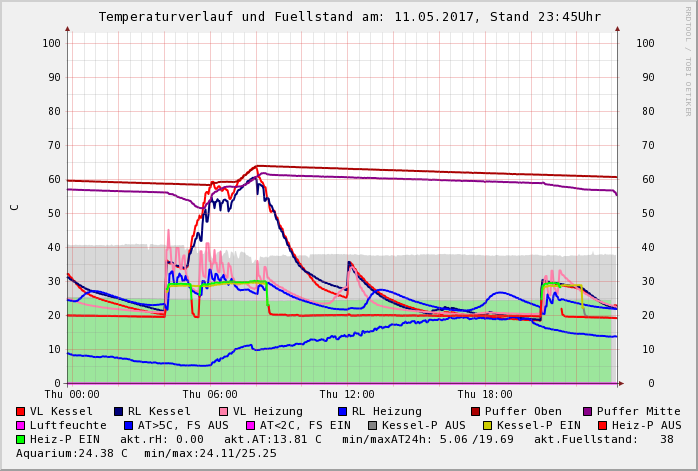Select the pink VL Heizung legend swatch

coord(224,411)
